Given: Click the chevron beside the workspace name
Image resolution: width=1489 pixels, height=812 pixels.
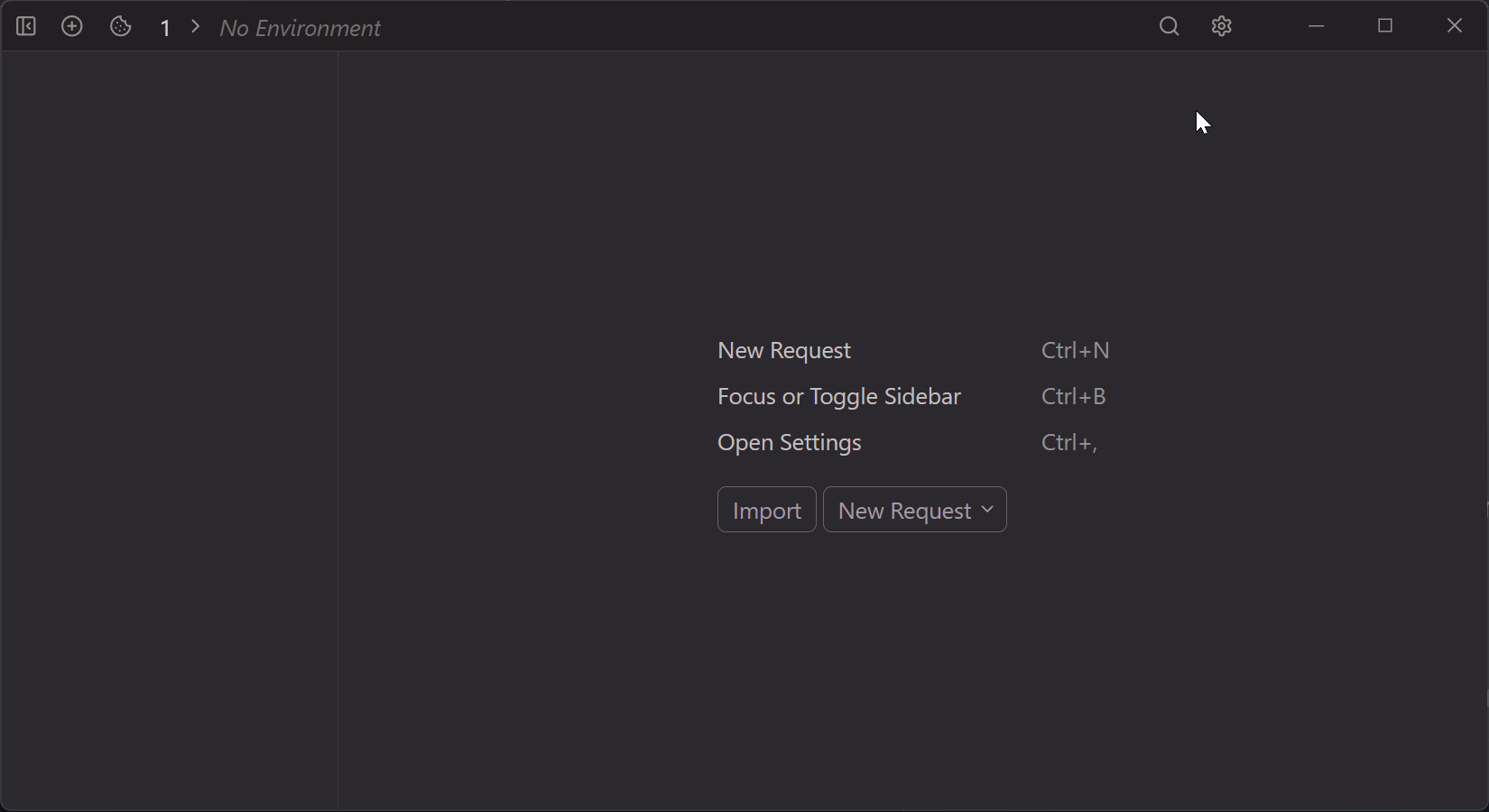Looking at the screenshot, I should coord(195,27).
